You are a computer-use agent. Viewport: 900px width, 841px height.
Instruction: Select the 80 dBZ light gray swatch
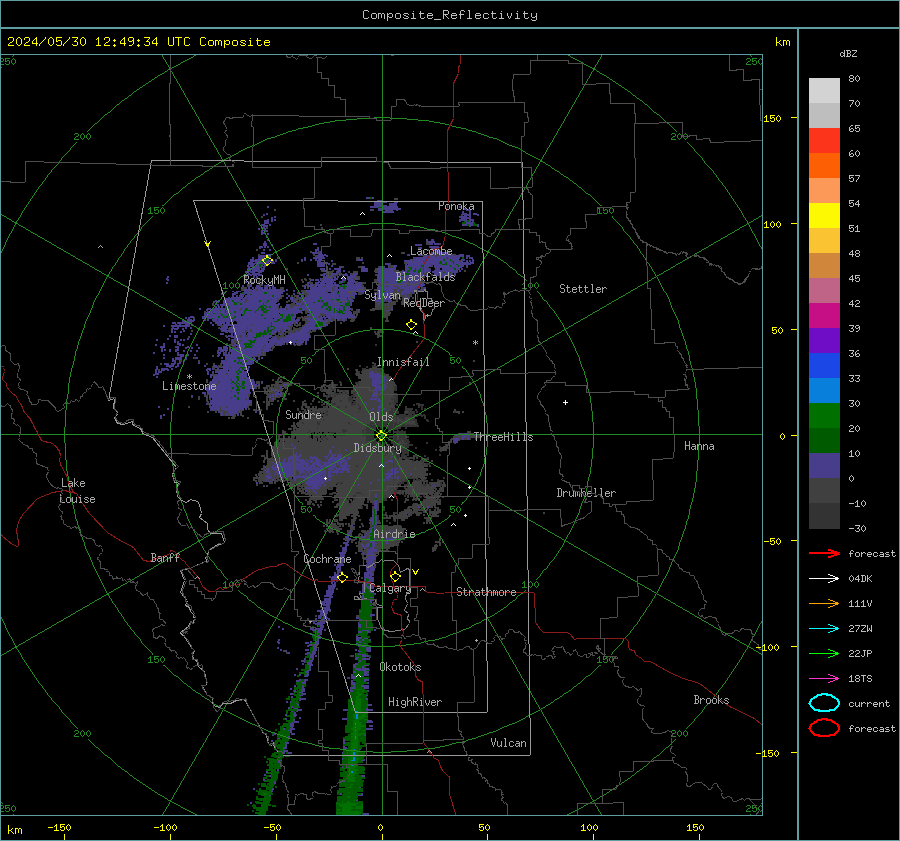pos(824,91)
